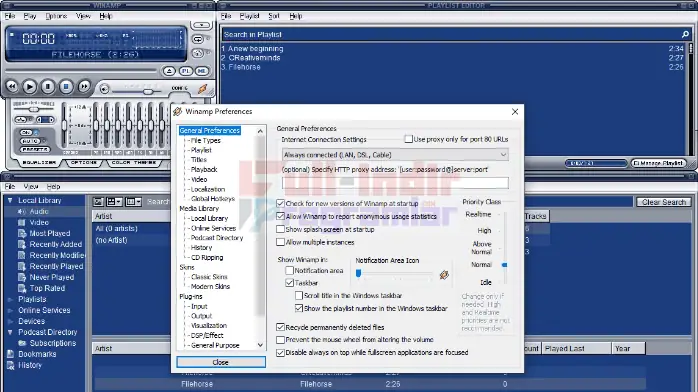Toggle the equalizer ON button
This screenshot has width=698, height=392.
coord(27,133)
